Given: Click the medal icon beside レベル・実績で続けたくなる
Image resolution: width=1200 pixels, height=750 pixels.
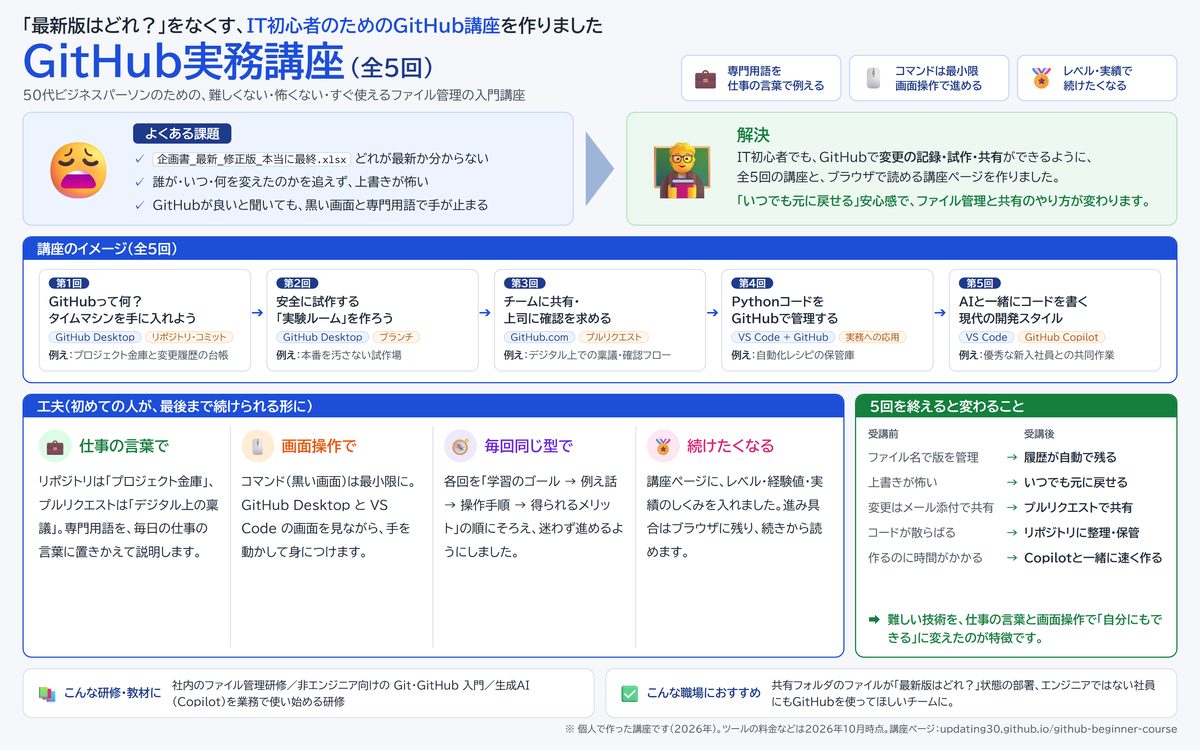Looking at the screenshot, I should 1041,78.
